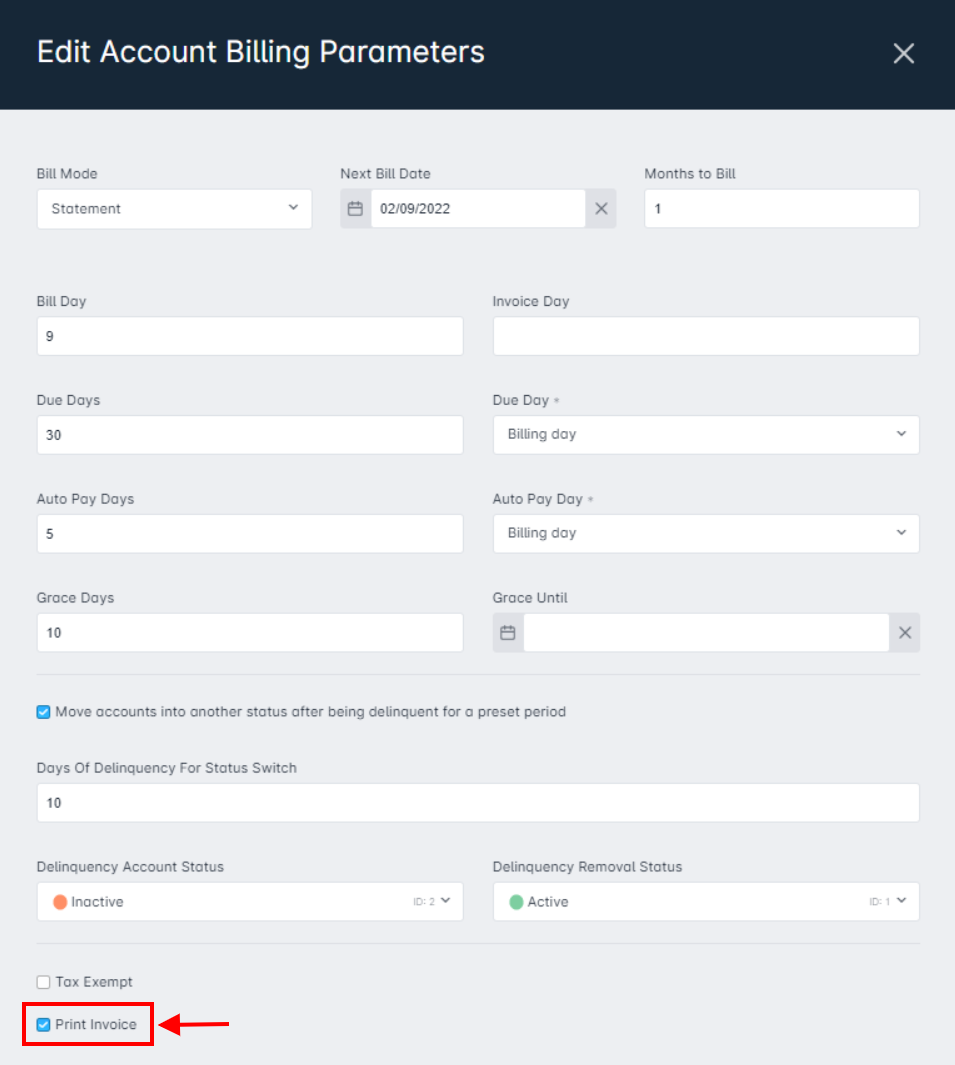This screenshot has width=955, height=1065.
Task: Clear the Grace Until date
Action: pyautogui.click(x=905, y=632)
